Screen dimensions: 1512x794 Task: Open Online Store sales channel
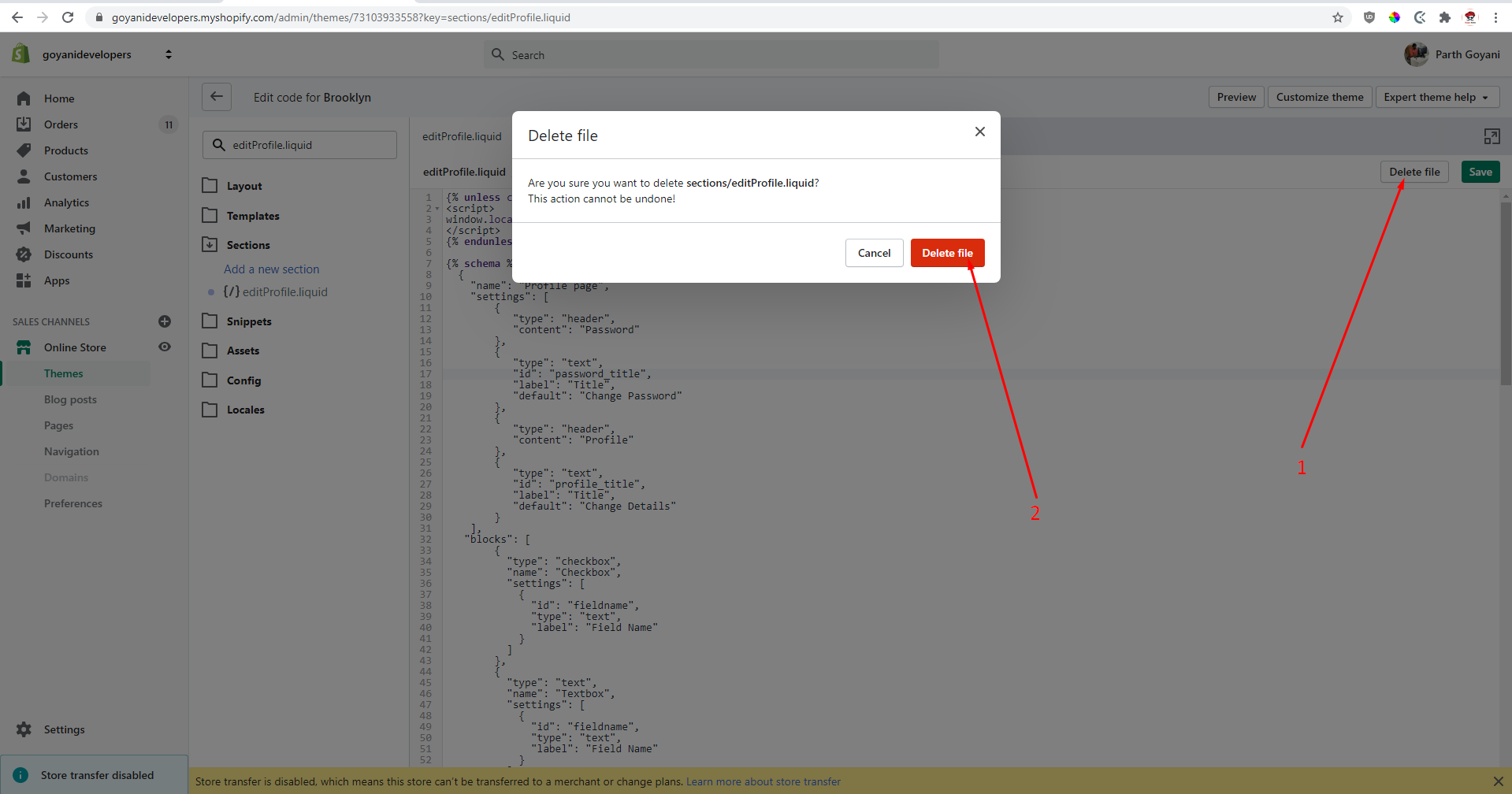tap(75, 347)
